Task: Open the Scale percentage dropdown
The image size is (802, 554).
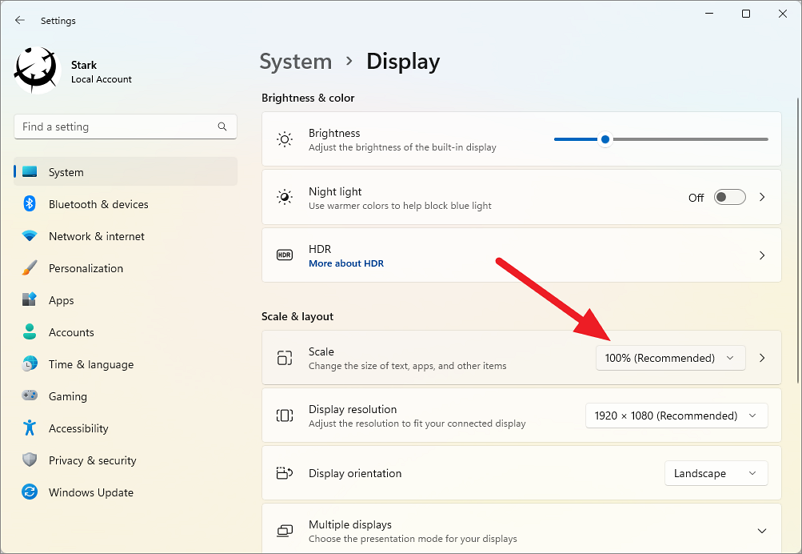Action: click(670, 358)
